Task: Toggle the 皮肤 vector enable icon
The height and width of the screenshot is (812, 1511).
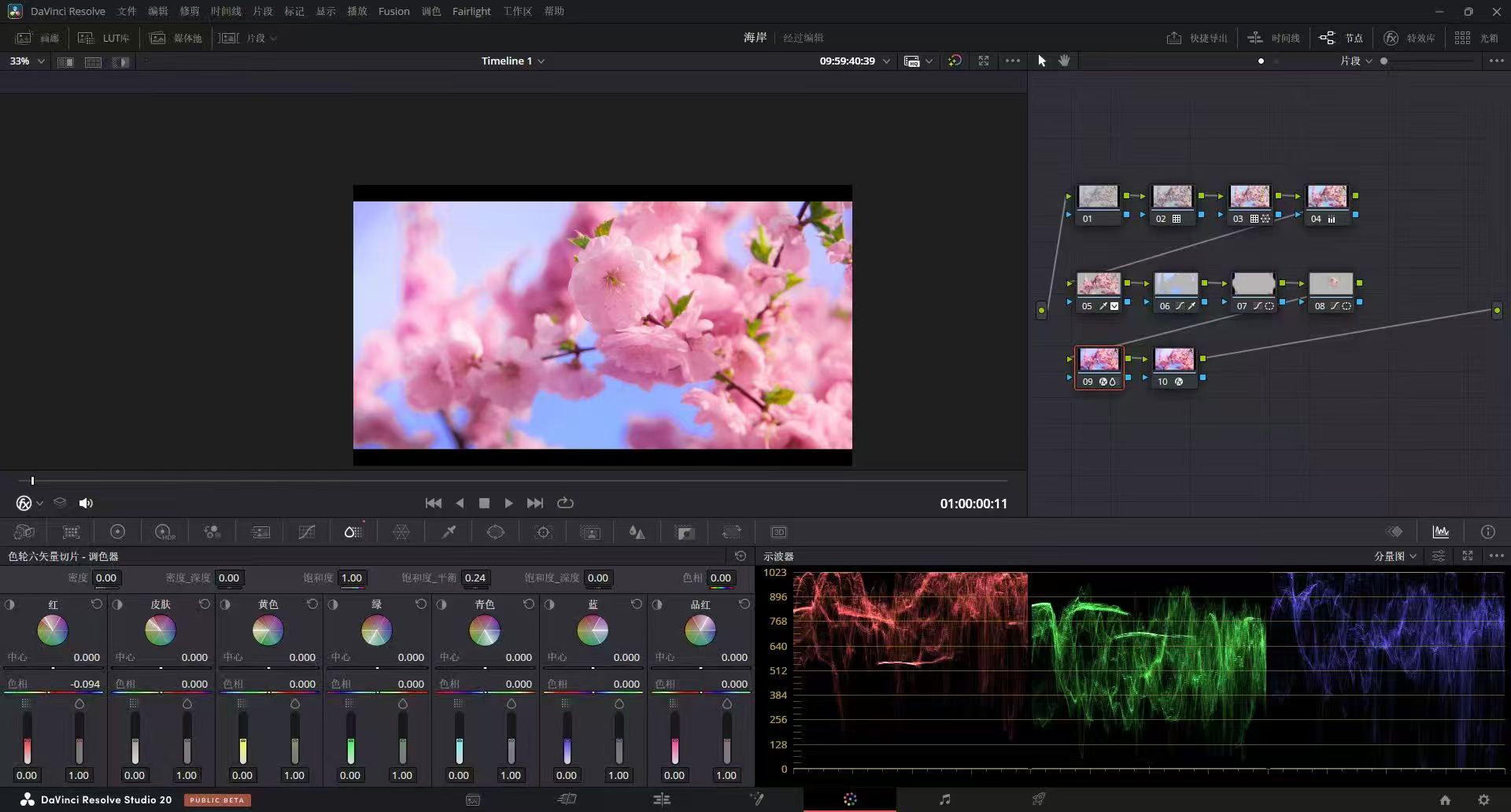Action: tap(117, 604)
